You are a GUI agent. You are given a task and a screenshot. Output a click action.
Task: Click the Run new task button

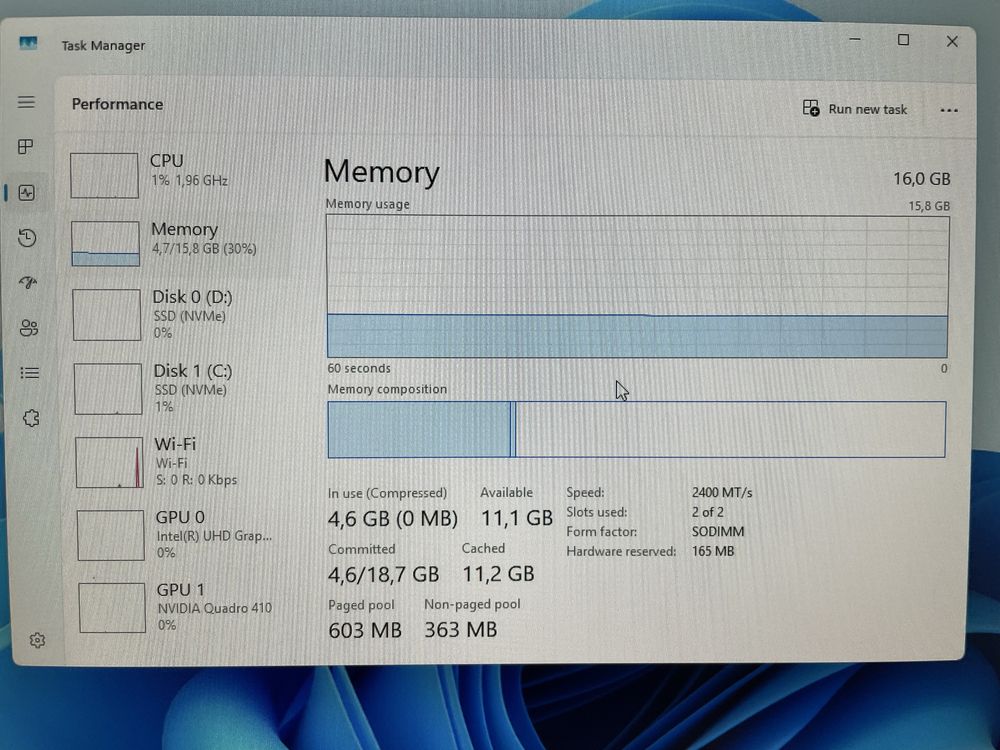pyautogui.click(x=855, y=109)
